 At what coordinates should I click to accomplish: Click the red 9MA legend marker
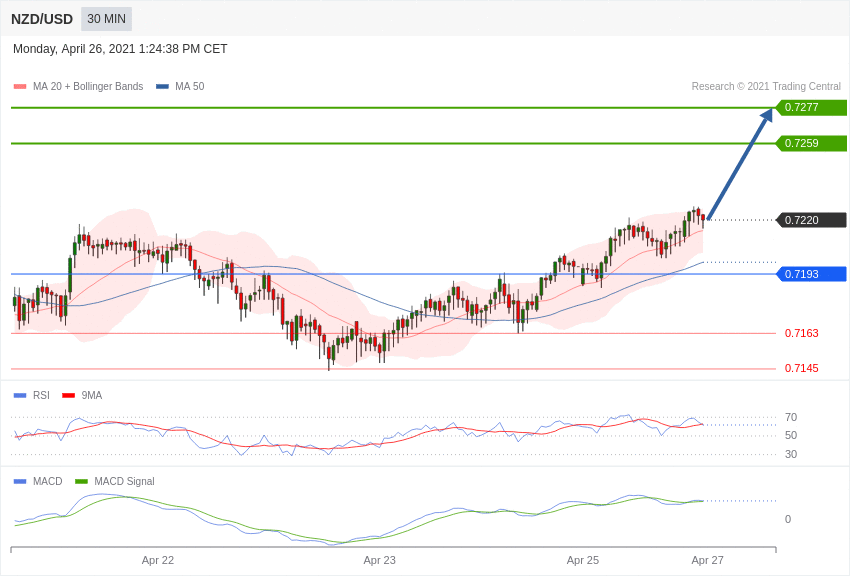[x=68, y=396]
